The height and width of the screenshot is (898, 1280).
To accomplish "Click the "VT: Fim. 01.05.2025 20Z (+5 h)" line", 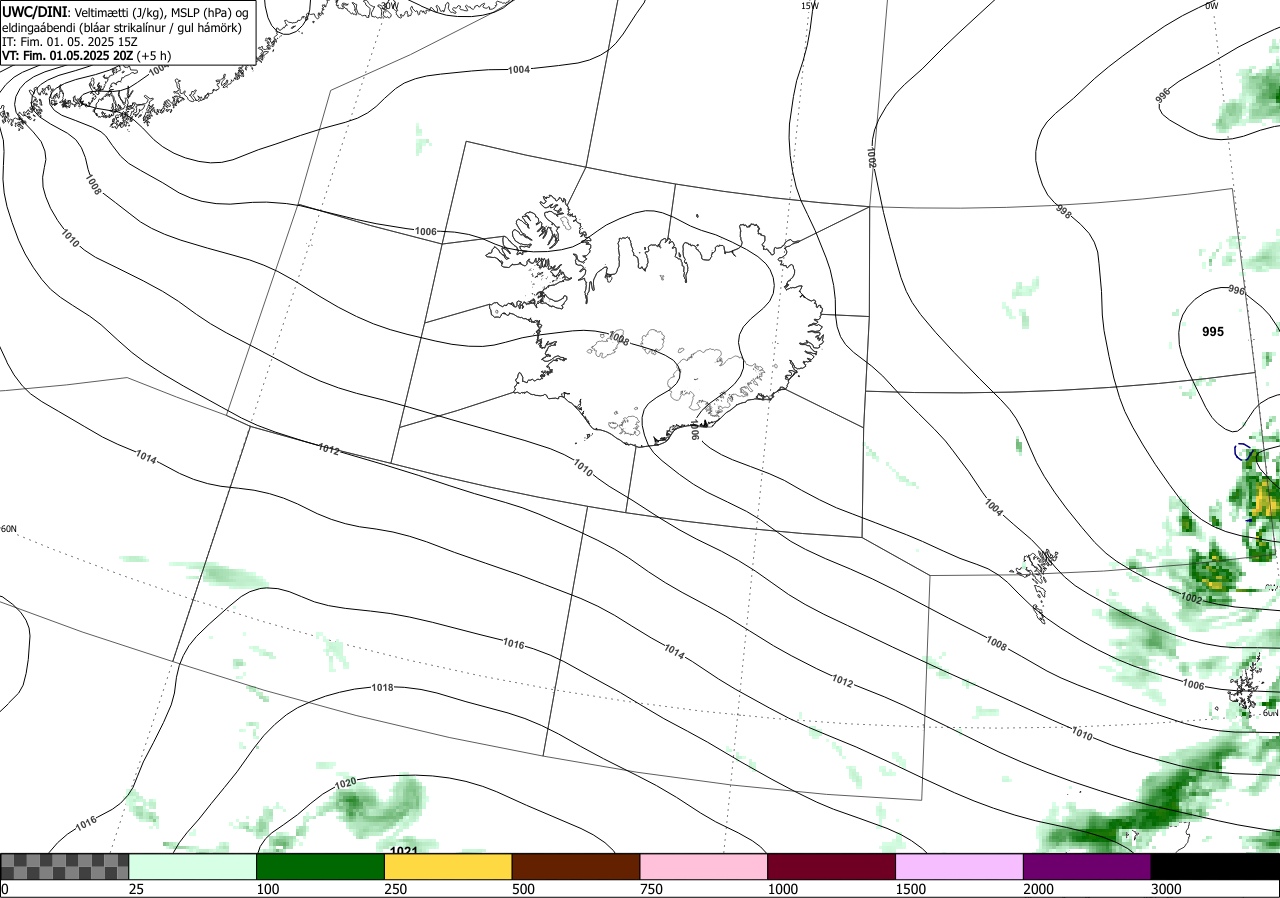I will tap(86, 56).
